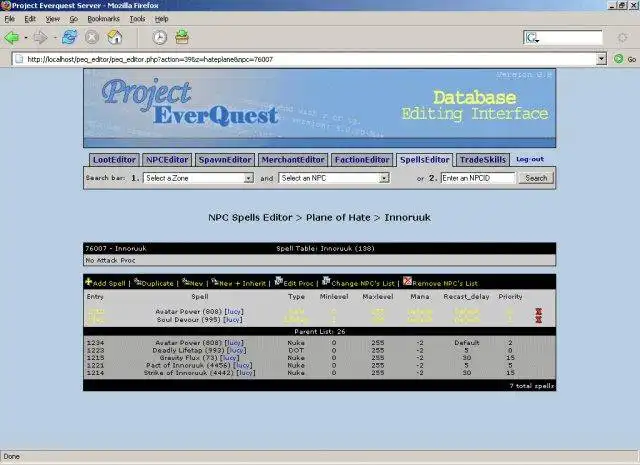Go back with the green arrow button

click(x=11, y=38)
